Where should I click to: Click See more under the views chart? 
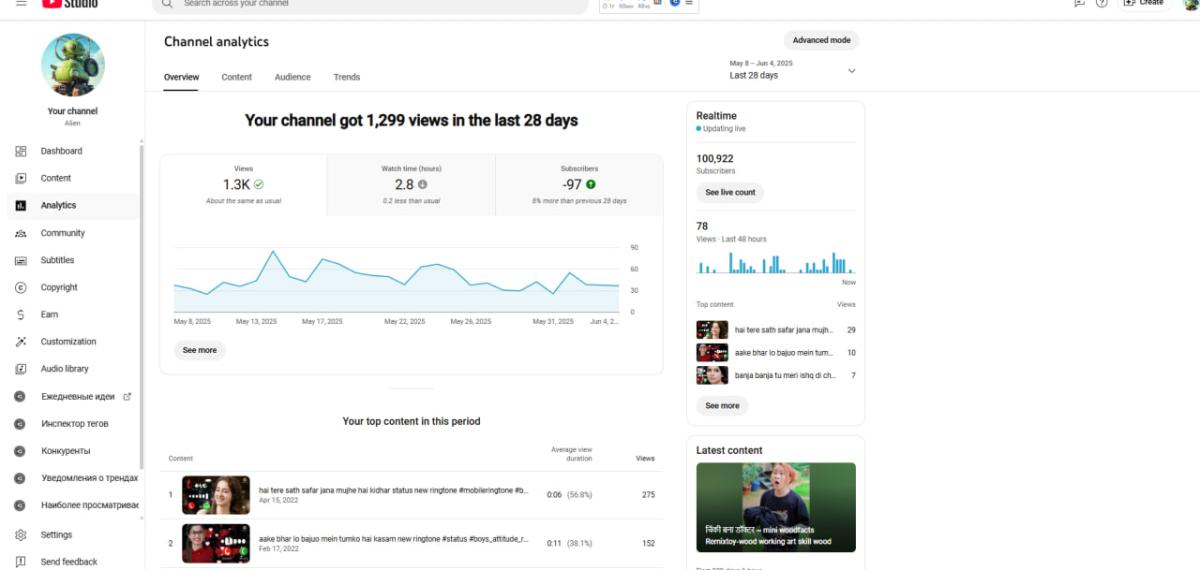[x=200, y=350]
